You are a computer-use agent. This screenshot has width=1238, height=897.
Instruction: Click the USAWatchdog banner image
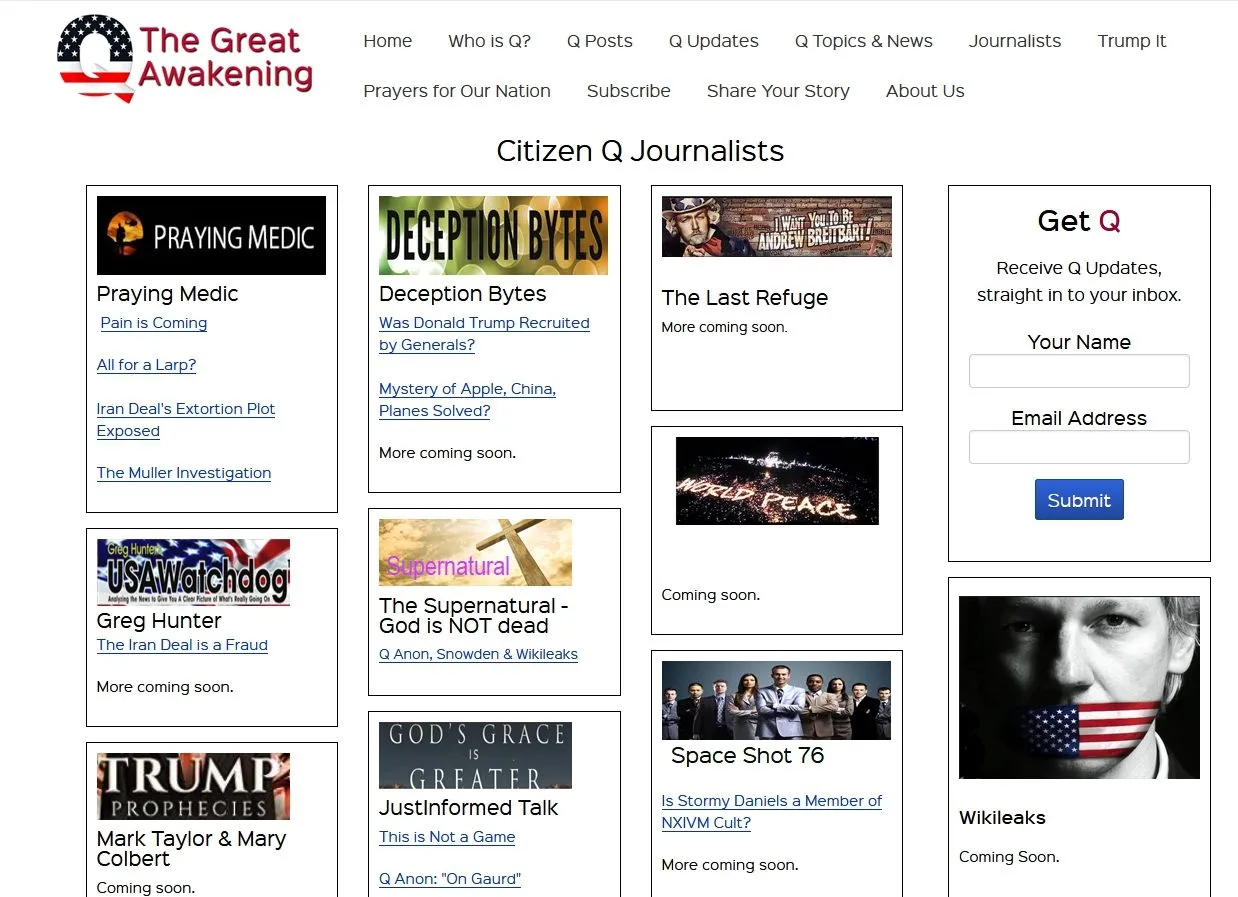[x=193, y=572]
